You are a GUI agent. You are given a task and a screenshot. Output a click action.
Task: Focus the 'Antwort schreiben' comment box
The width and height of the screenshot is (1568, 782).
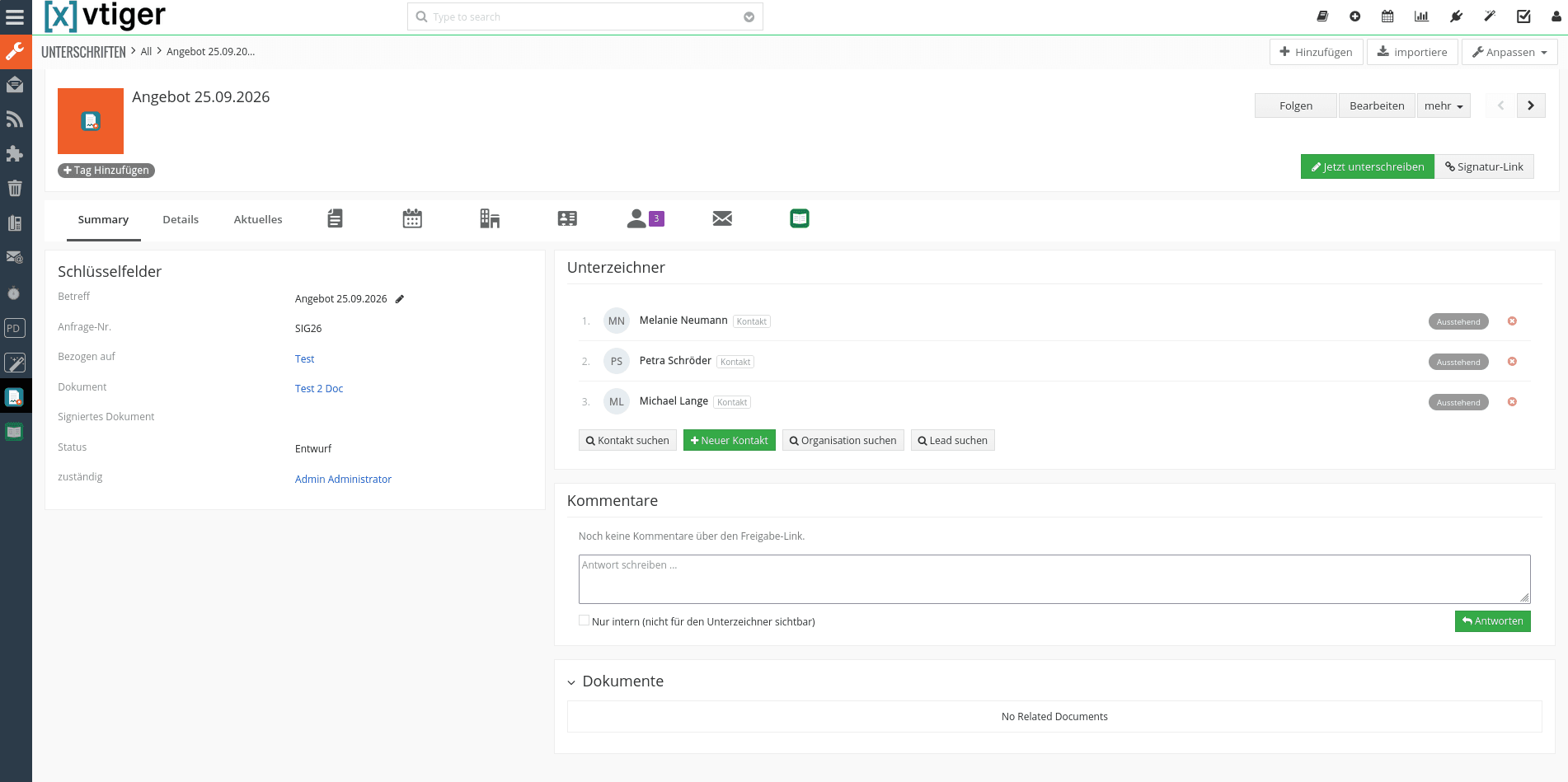[1054, 579]
